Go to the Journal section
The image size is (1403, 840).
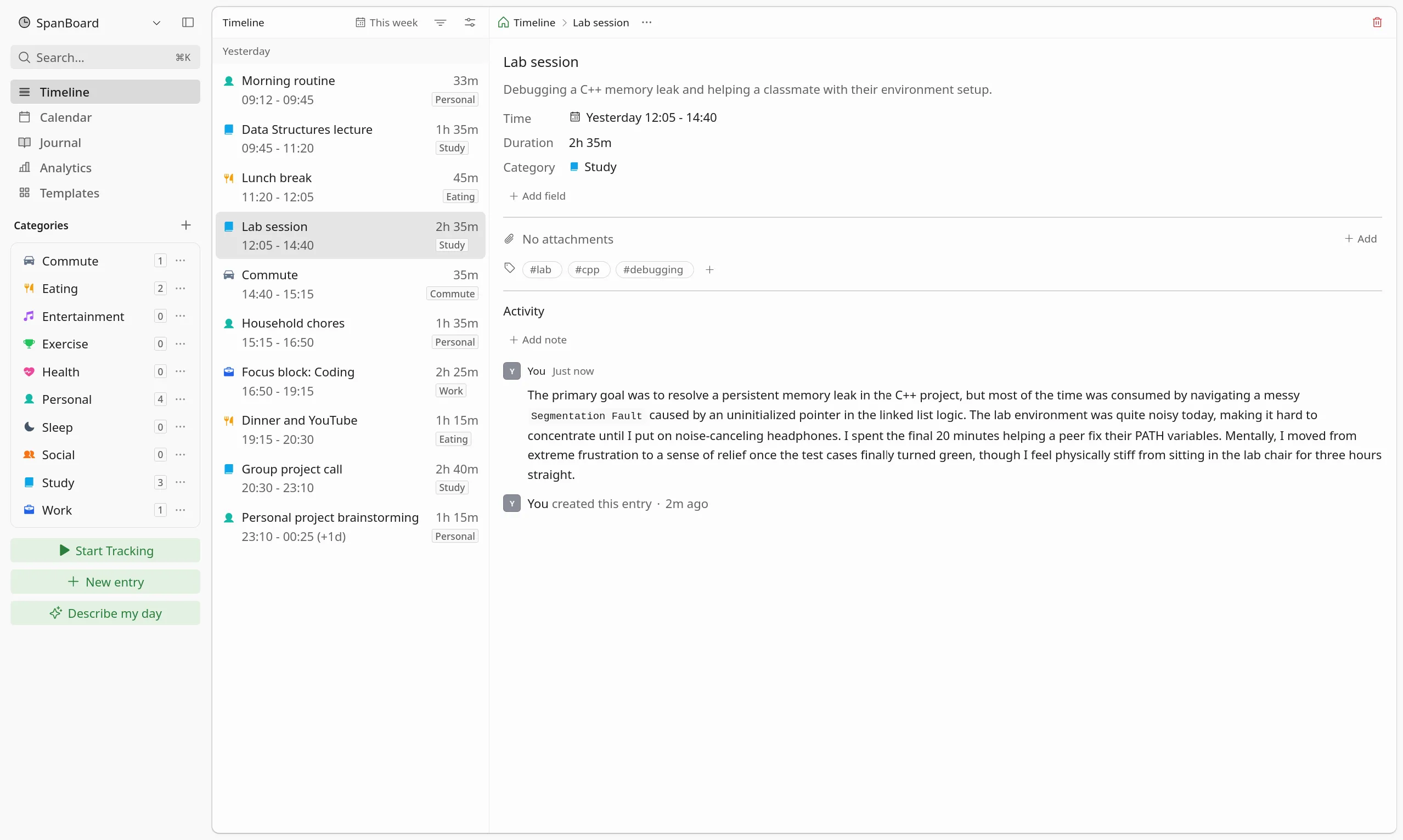[x=60, y=143]
